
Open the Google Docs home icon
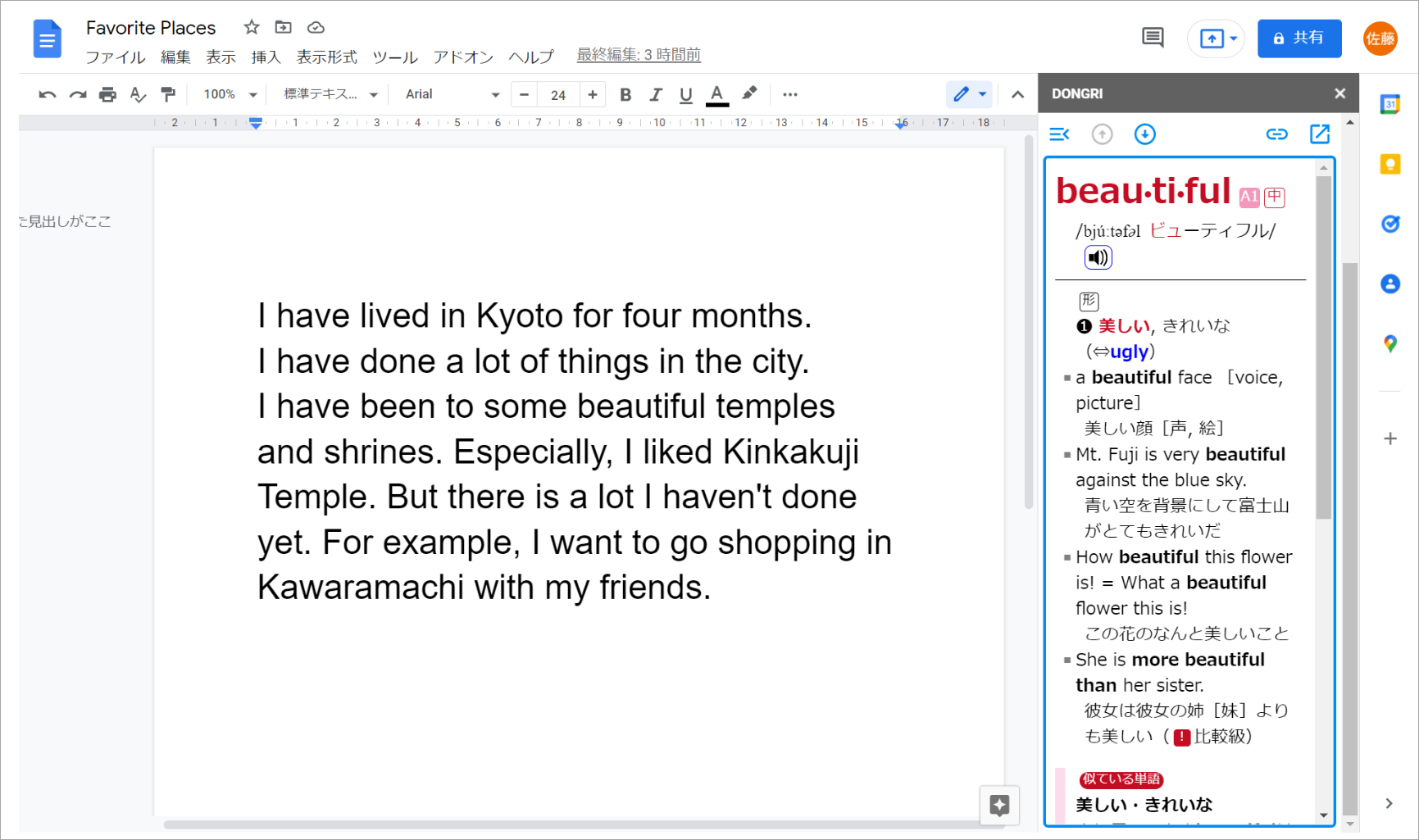coord(47,39)
